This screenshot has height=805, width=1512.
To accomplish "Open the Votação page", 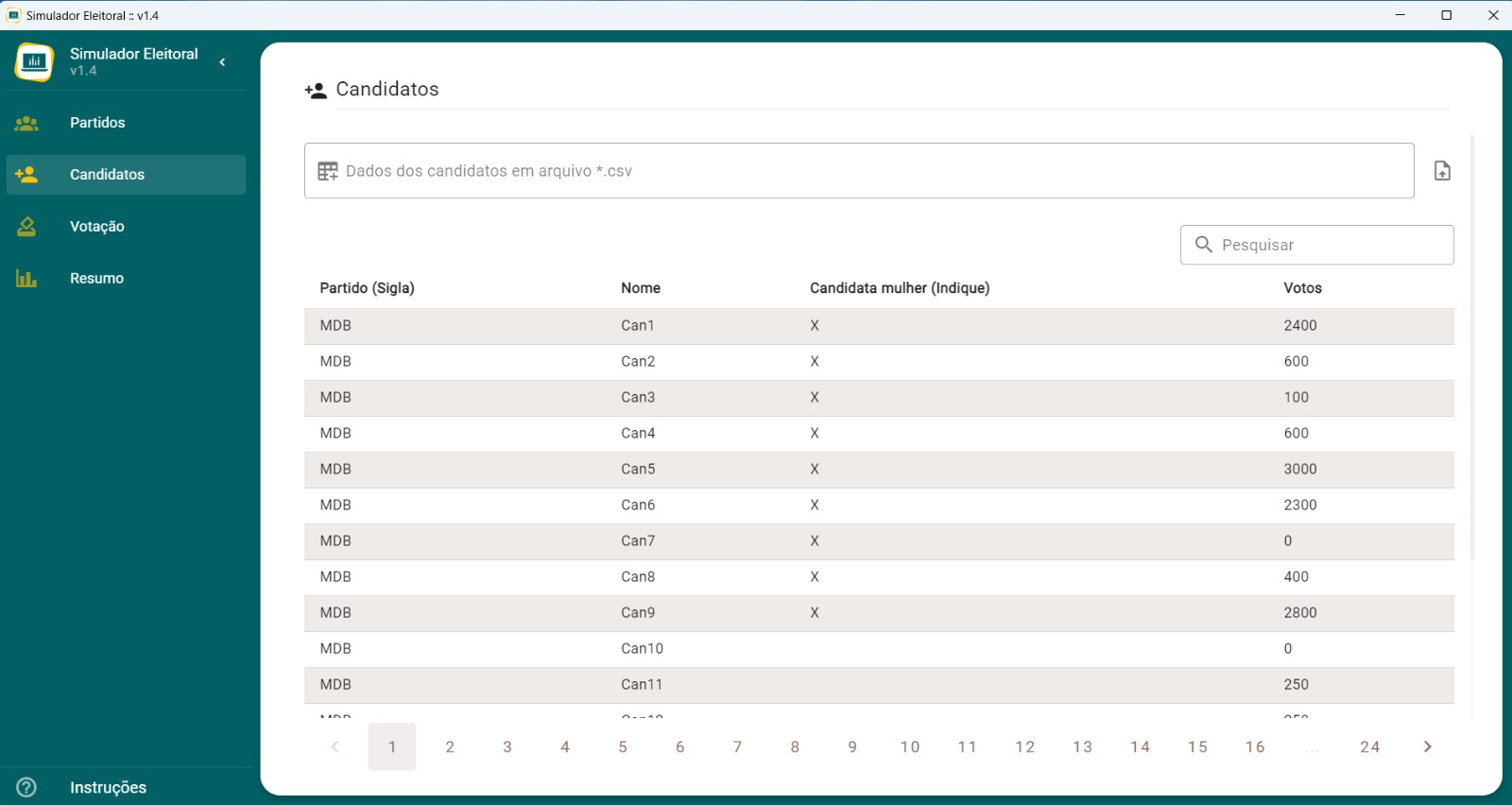I will [97, 227].
